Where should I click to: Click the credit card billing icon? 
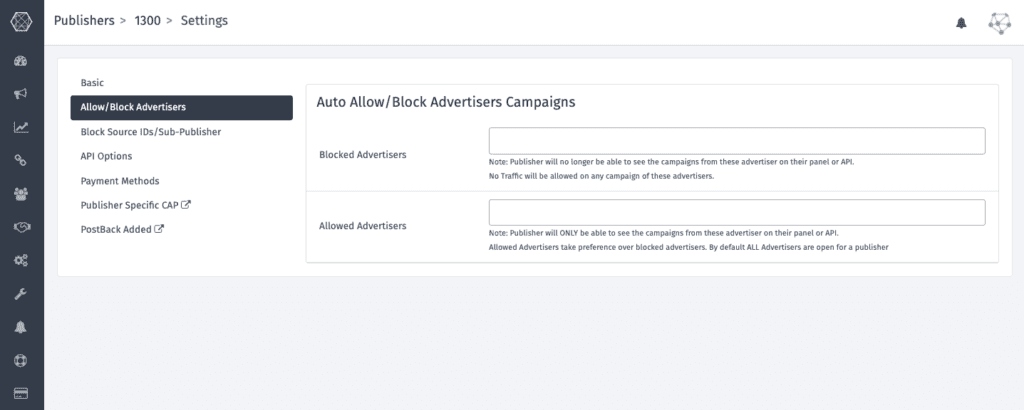point(21,392)
